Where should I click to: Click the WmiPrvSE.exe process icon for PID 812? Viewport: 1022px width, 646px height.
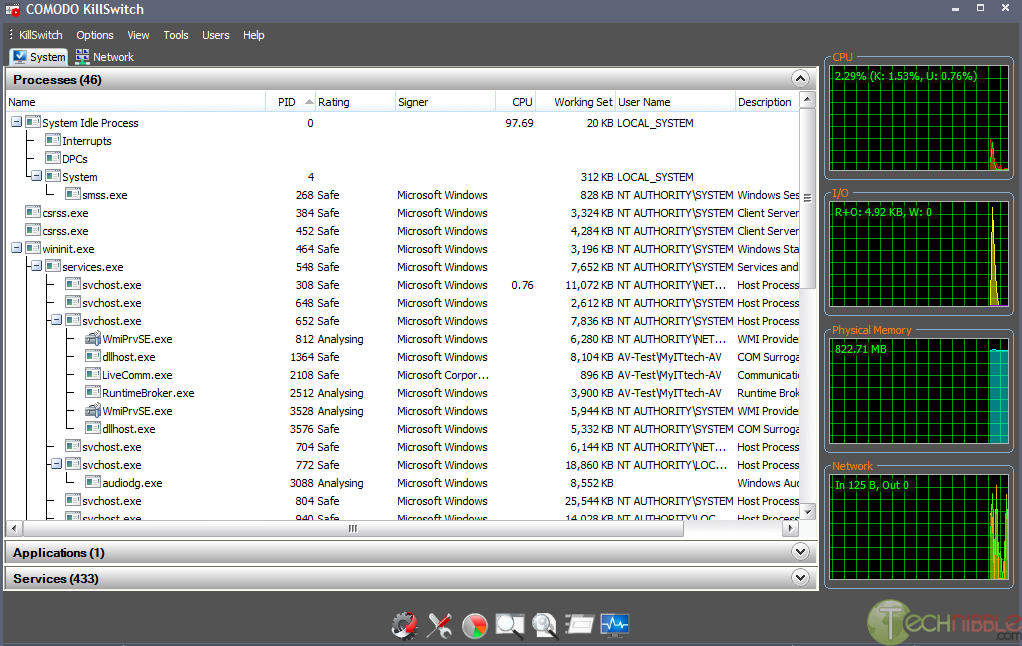pos(93,339)
